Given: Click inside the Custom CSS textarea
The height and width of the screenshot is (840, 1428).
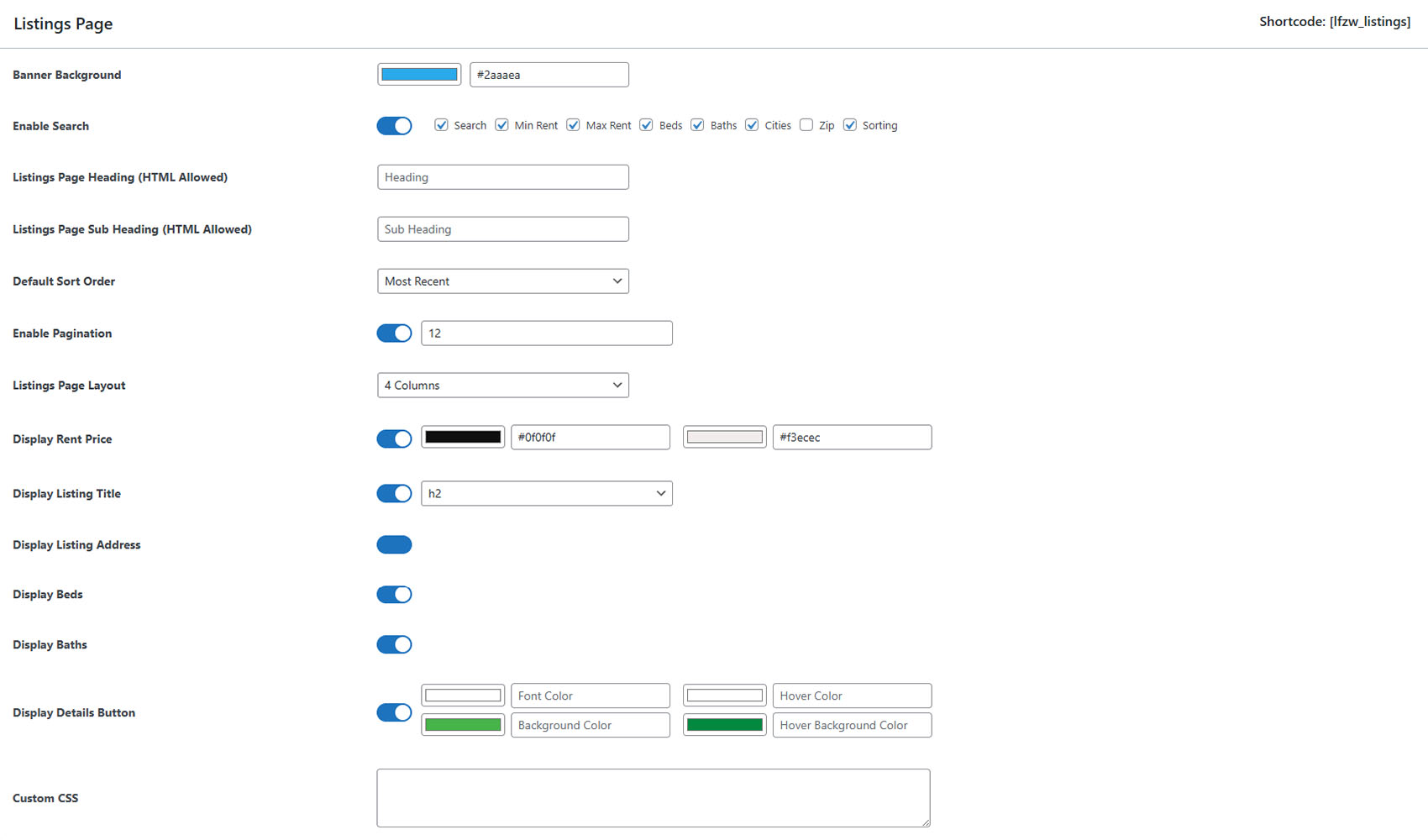Looking at the screenshot, I should point(654,798).
